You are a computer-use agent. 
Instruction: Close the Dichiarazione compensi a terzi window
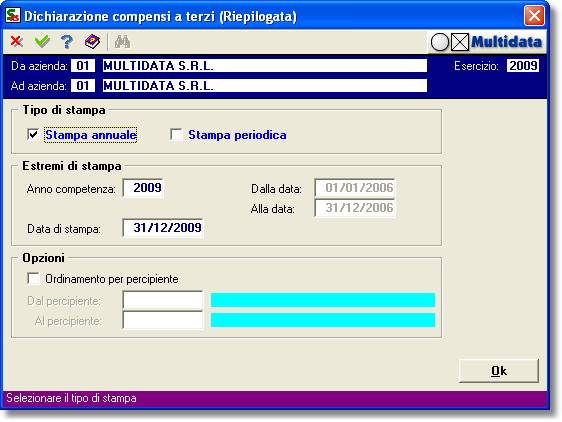pos(534,16)
